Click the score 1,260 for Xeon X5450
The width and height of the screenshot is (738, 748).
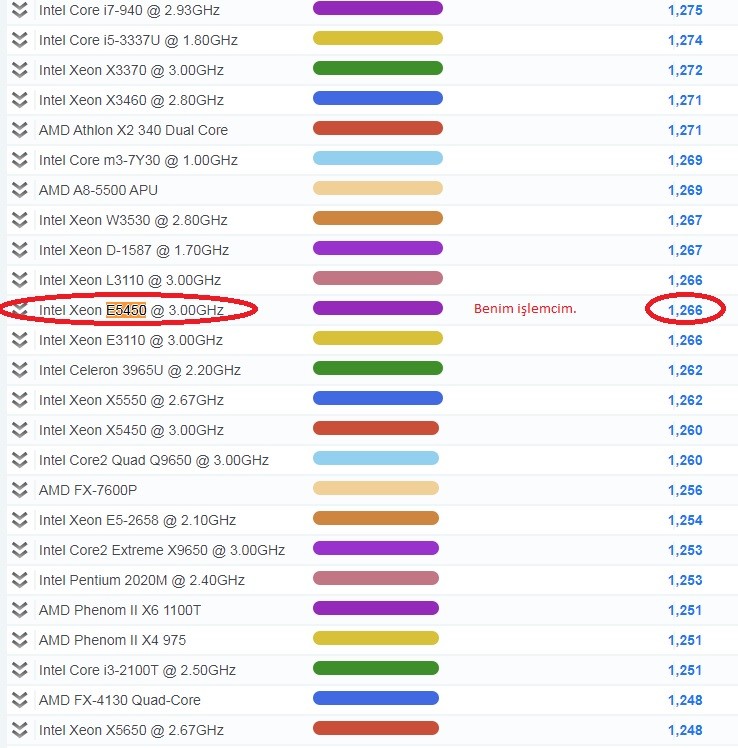pos(685,430)
